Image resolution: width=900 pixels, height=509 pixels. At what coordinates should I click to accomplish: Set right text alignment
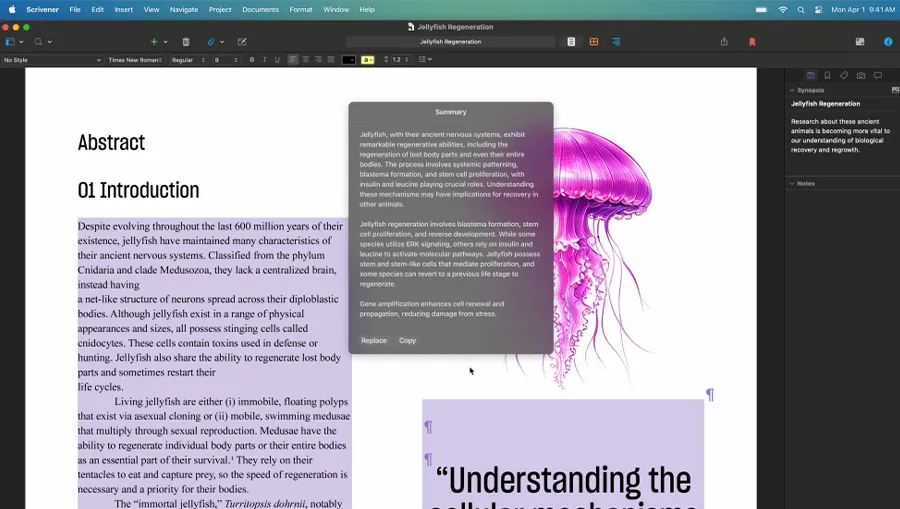click(x=318, y=60)
